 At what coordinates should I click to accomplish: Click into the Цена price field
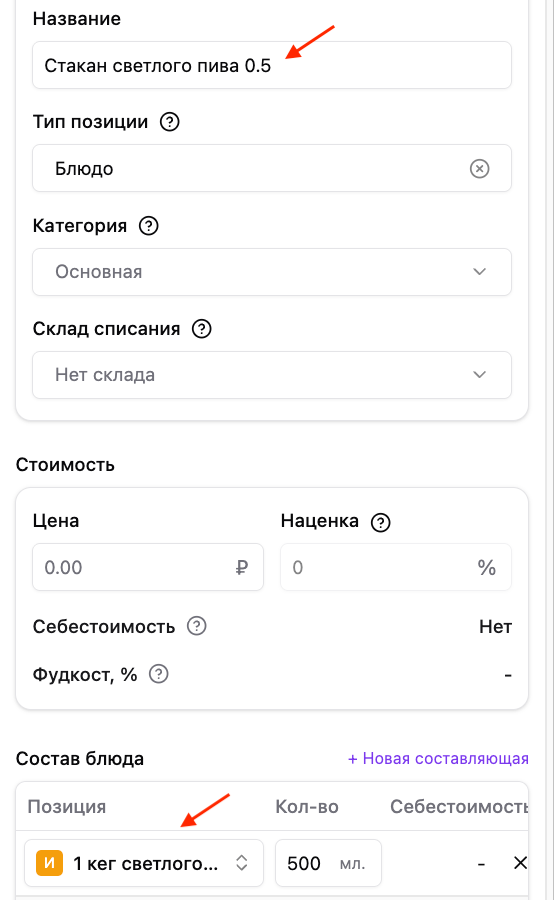[x=148, y=567]
